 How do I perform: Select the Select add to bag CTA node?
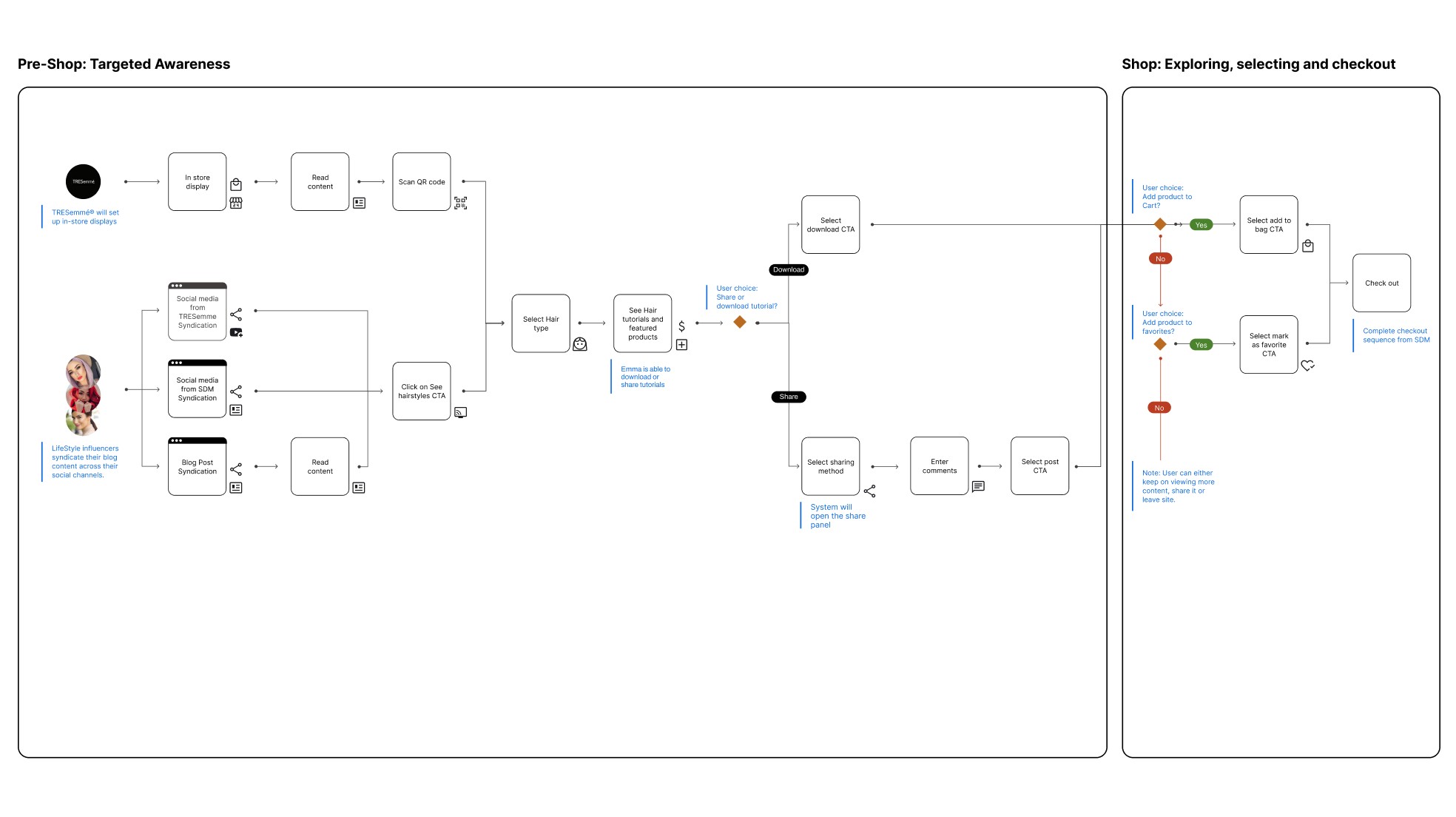[x=1269, y=224]
